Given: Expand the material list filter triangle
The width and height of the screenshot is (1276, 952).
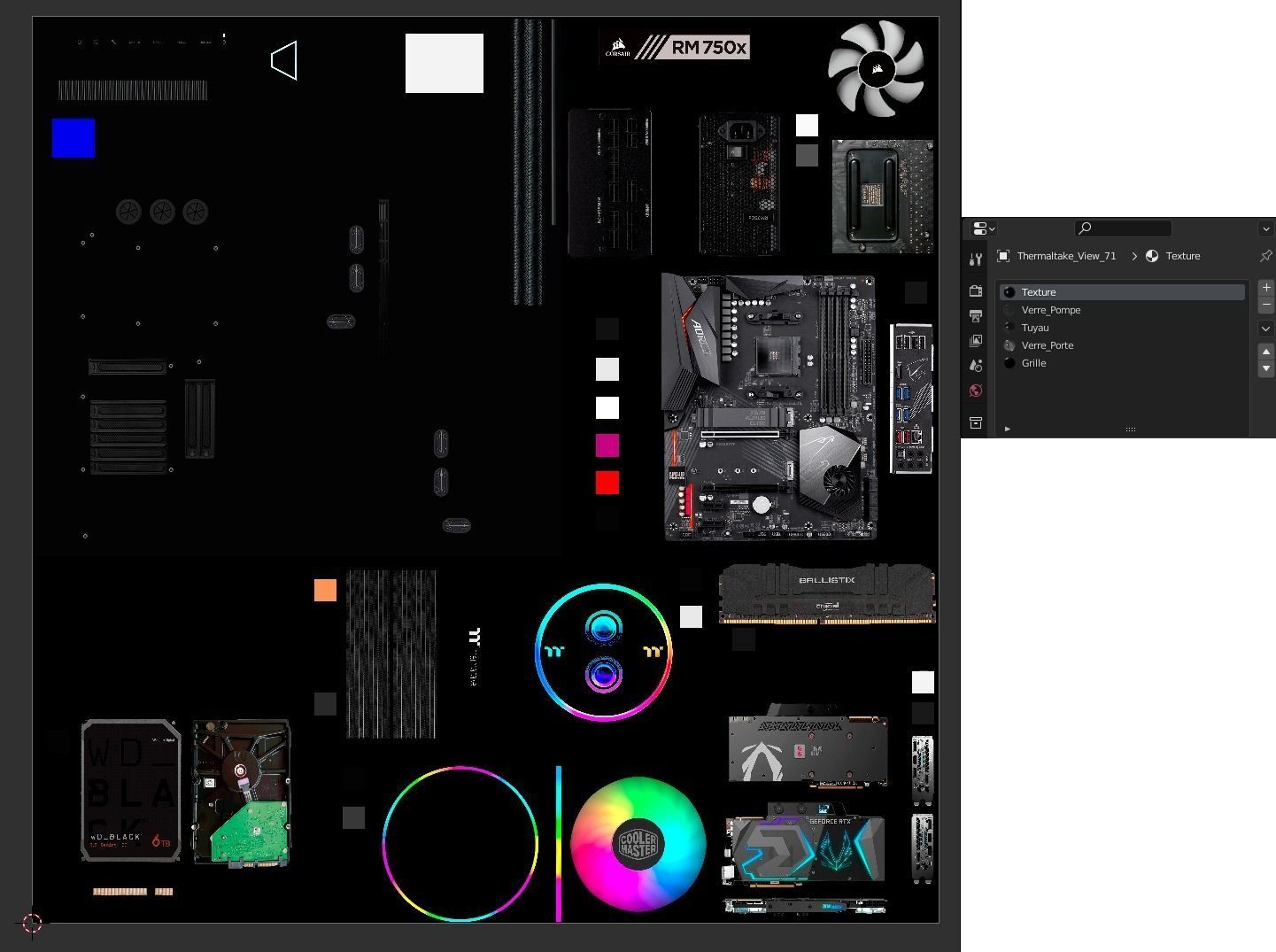Looking at the screenshot, I should point(1008,430).
